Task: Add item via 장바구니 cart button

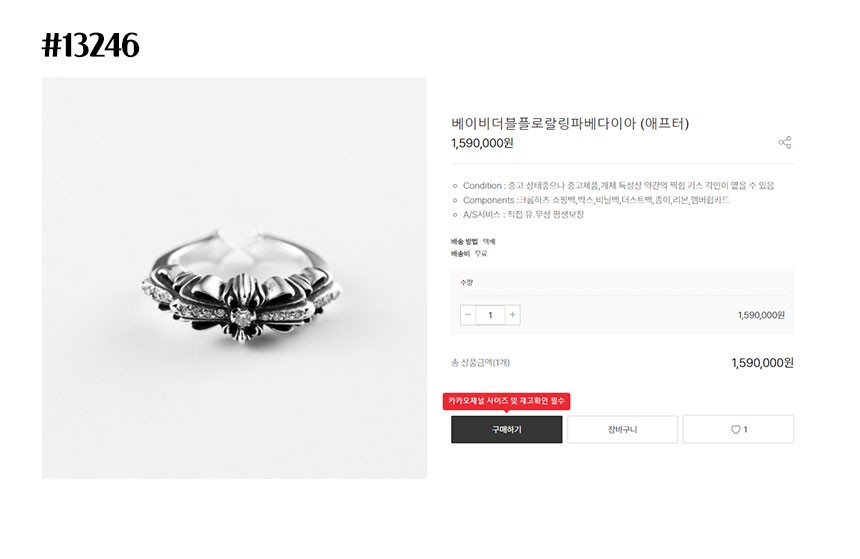Action: tap(622, 429)
